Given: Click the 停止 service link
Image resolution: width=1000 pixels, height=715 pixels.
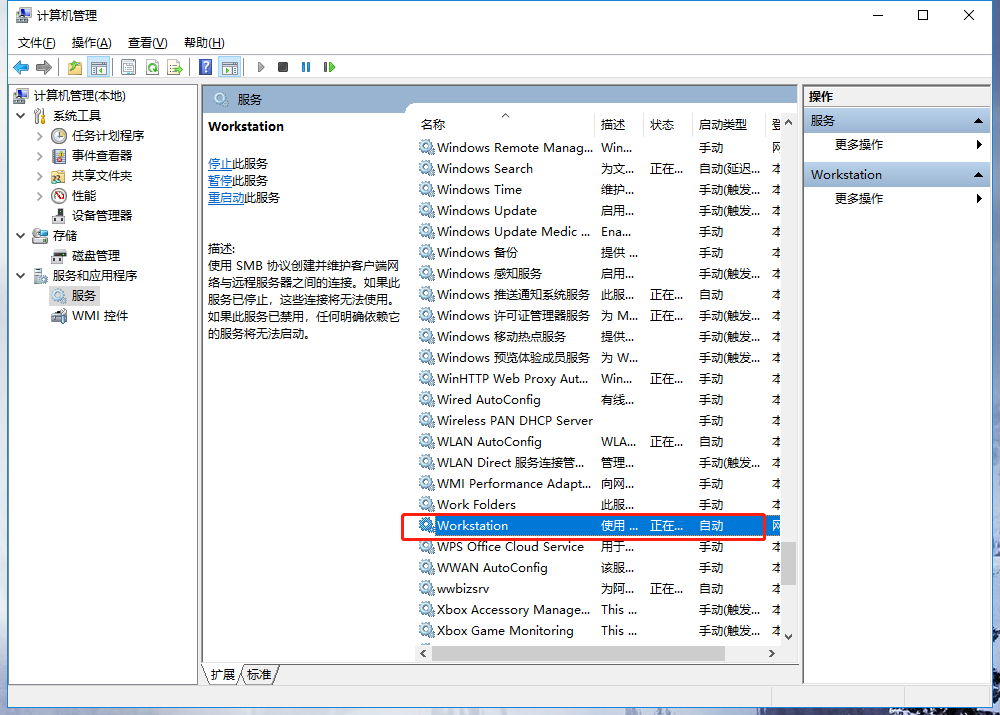Looking at the screenshot, I should 220,164.
